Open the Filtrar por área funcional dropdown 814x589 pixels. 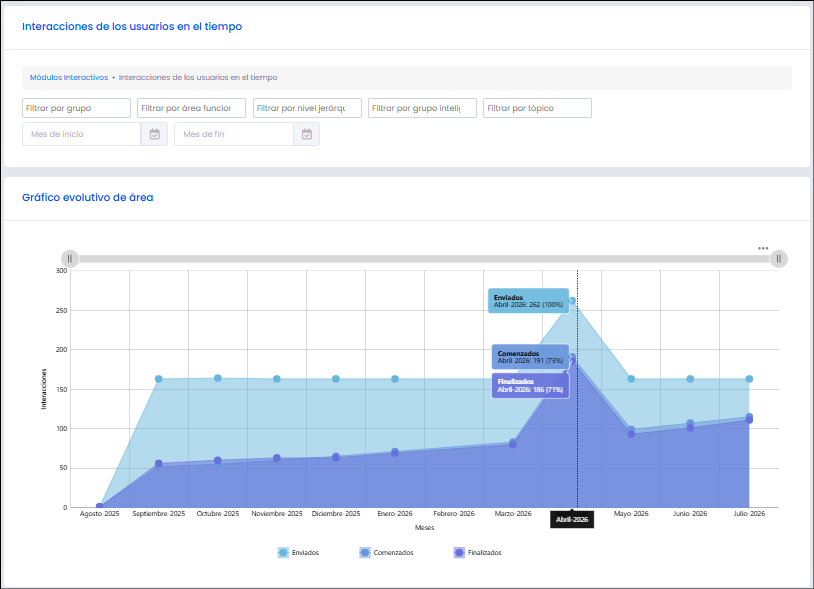coord(192,108)
